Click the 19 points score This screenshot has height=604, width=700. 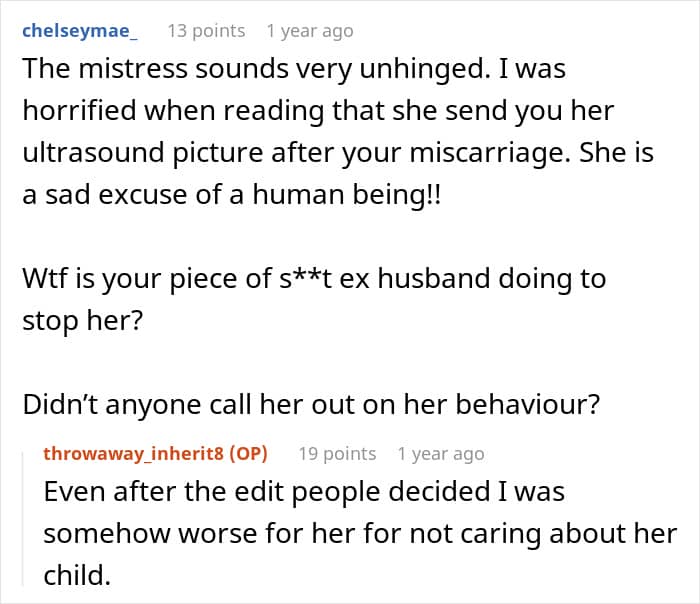click(x=337, y=454)
